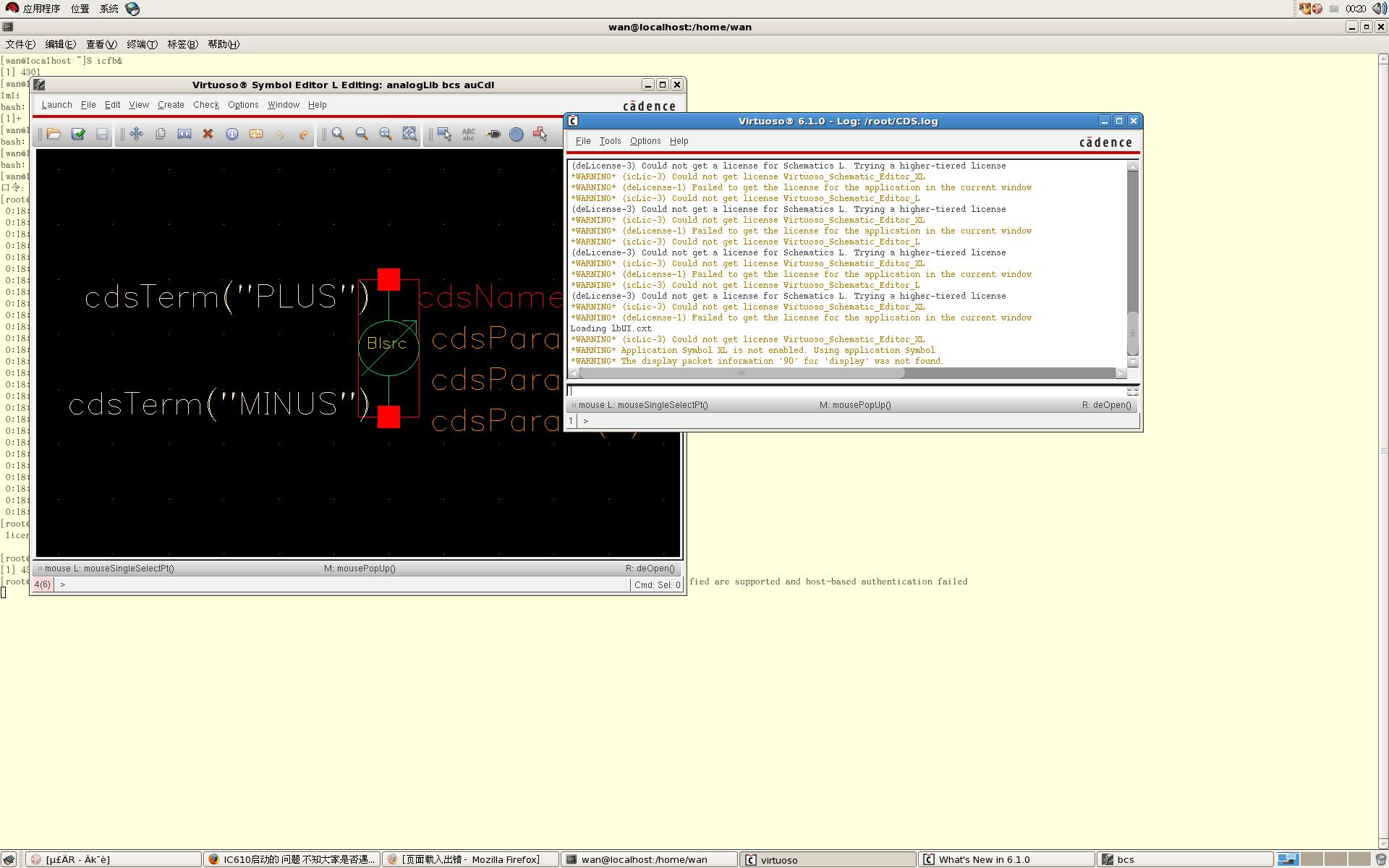The height and width of the screenshot is (868, 1389).
Task: Click the Create Pin icon
Action: pos(493,134)
